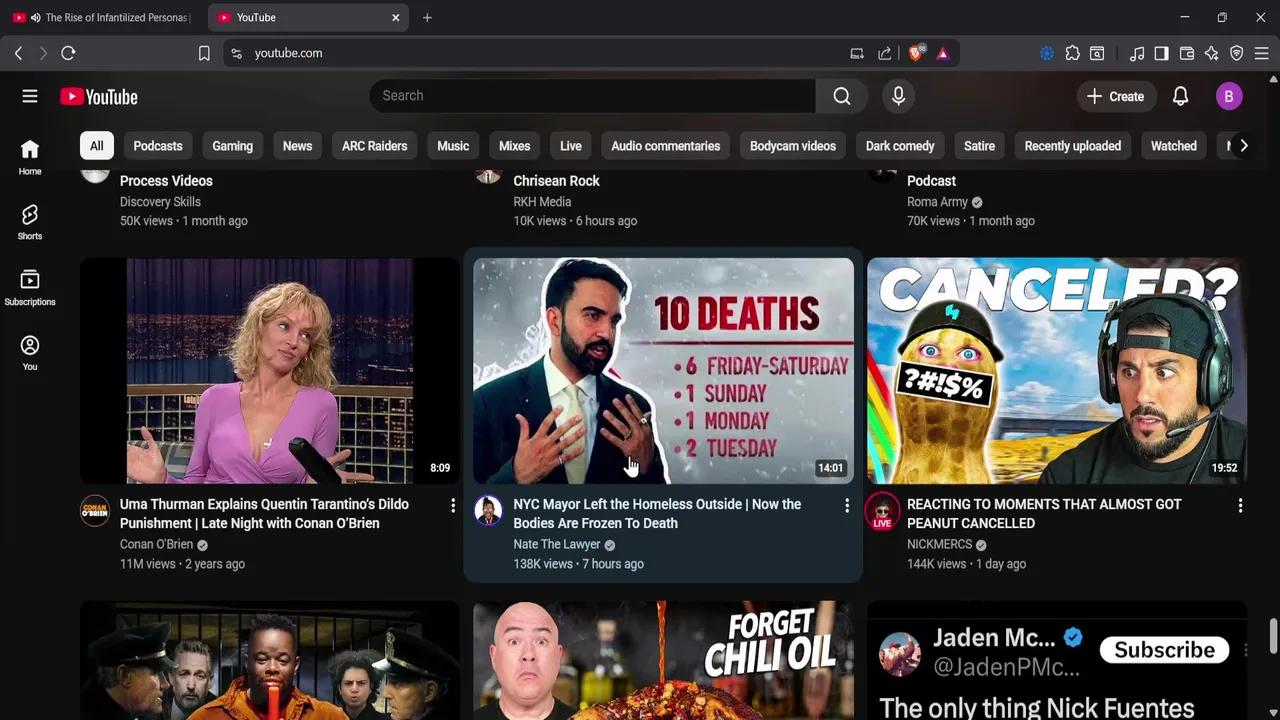Open Shorts in sidebar
This screenshot has height=720, width=1280.
pos(30,222)
